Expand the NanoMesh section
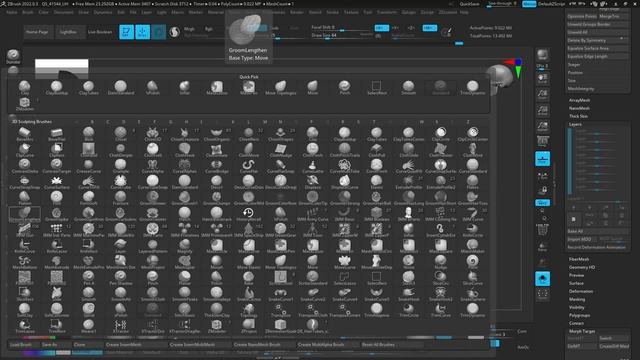Viewport: 640px width, 360px height. (579, 108)
